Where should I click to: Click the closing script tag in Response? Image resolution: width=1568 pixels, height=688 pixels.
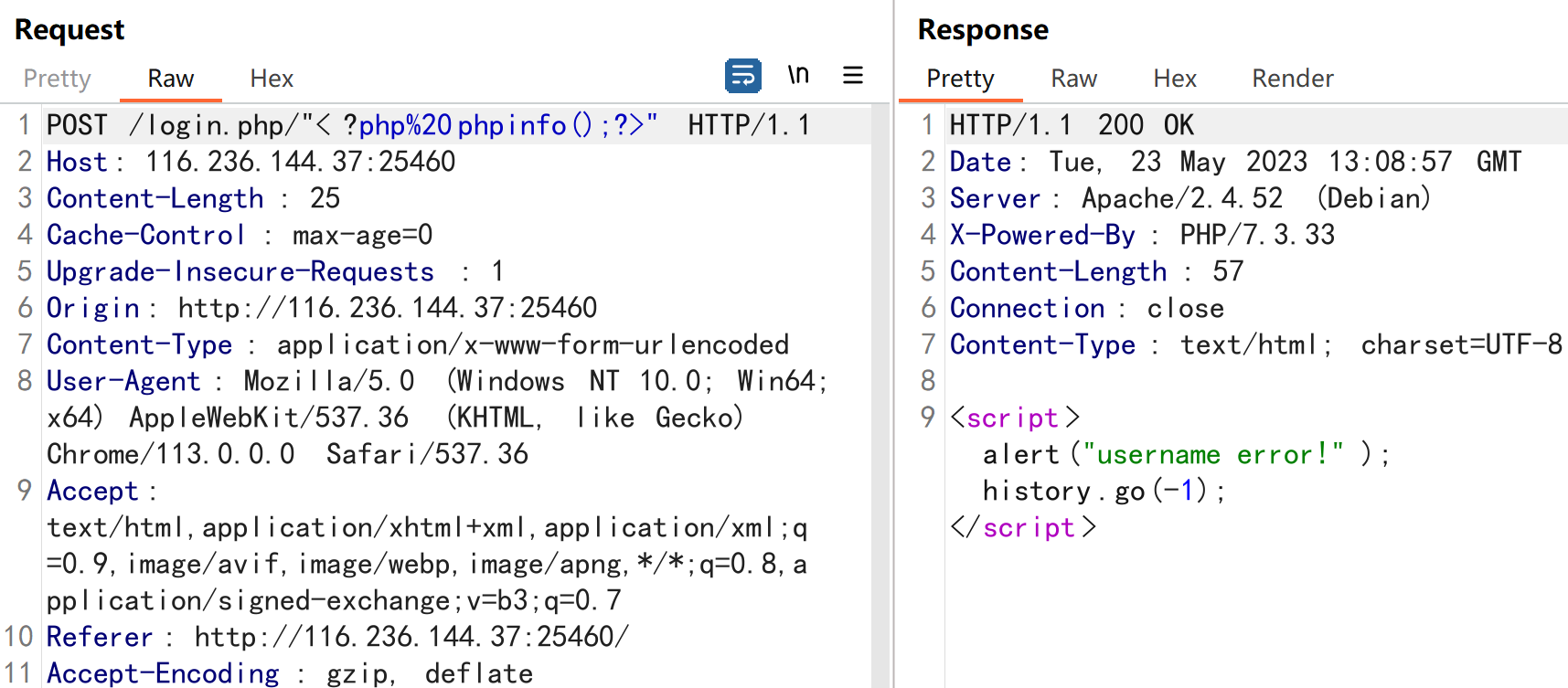pos(1023,527)
